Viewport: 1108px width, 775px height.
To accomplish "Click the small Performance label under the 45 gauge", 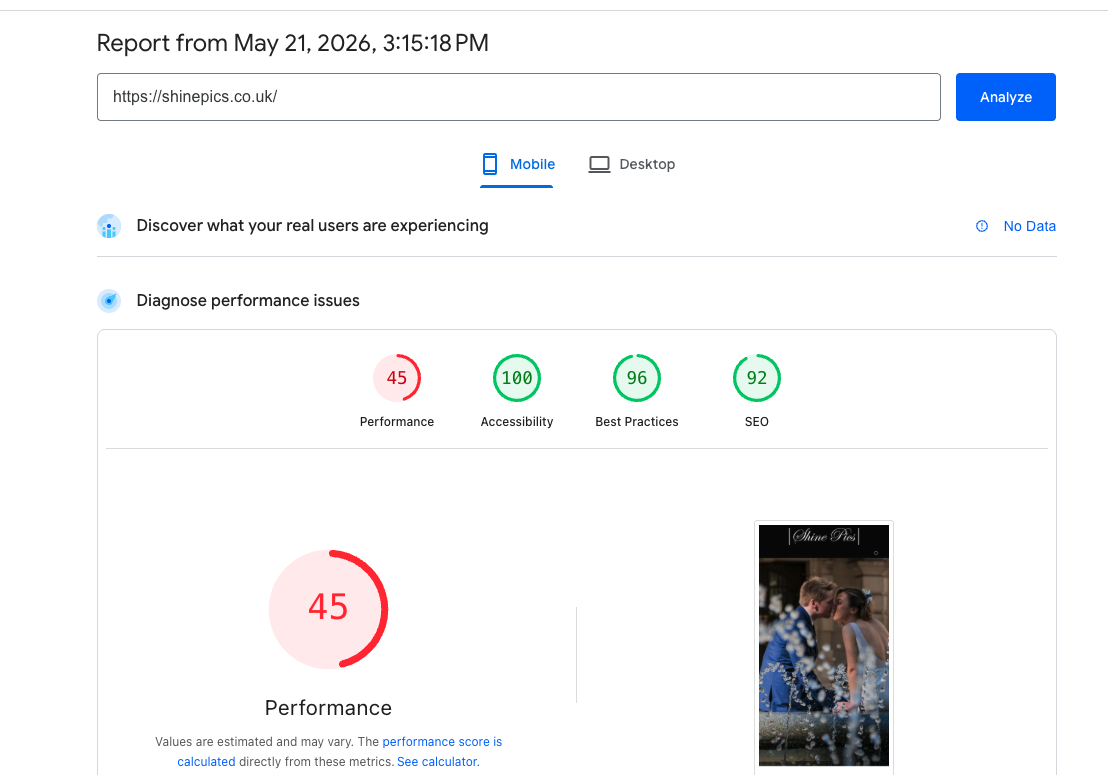I will coord(396,422).
